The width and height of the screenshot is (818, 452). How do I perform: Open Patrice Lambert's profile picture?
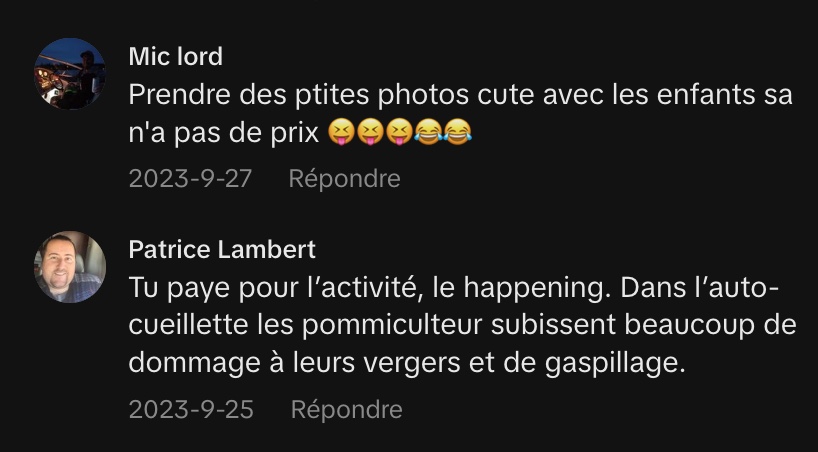pyautogui.click(x=70, y=267)
